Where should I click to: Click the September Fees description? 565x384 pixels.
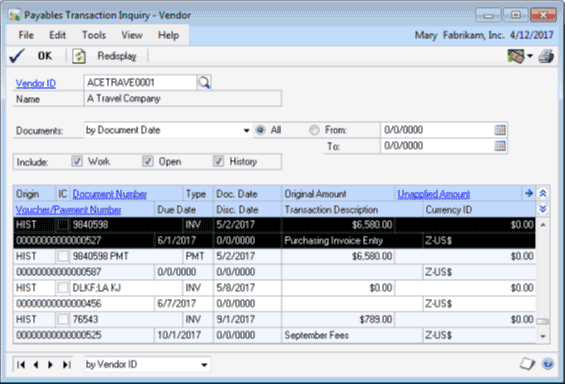point(317,335)
